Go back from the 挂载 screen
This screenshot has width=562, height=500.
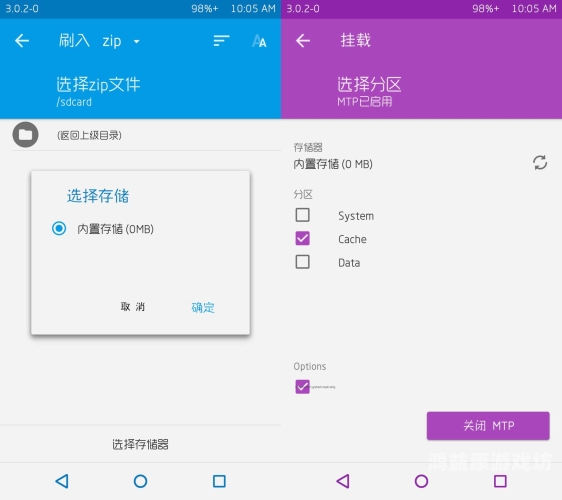point(303,41)
